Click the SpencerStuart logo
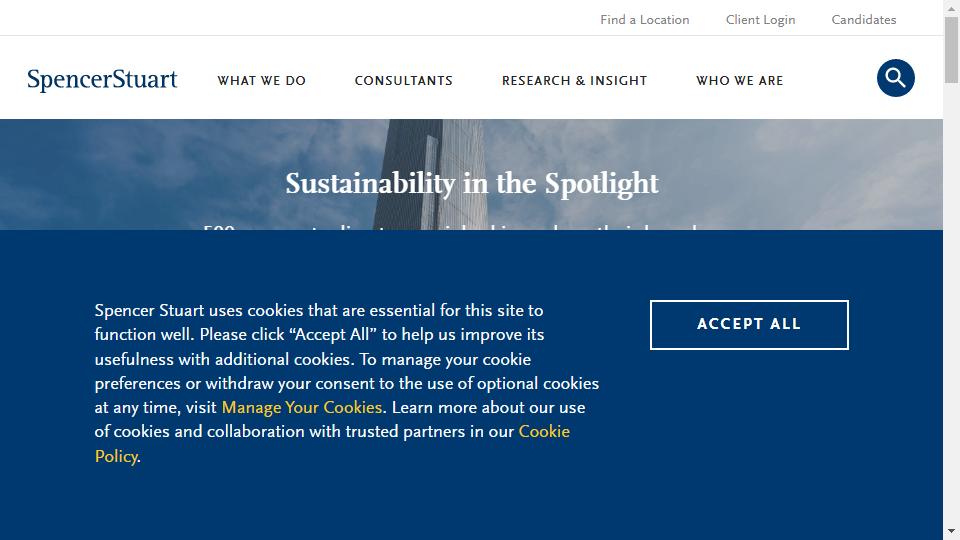The image size is (960, 540). pos(102,80)
